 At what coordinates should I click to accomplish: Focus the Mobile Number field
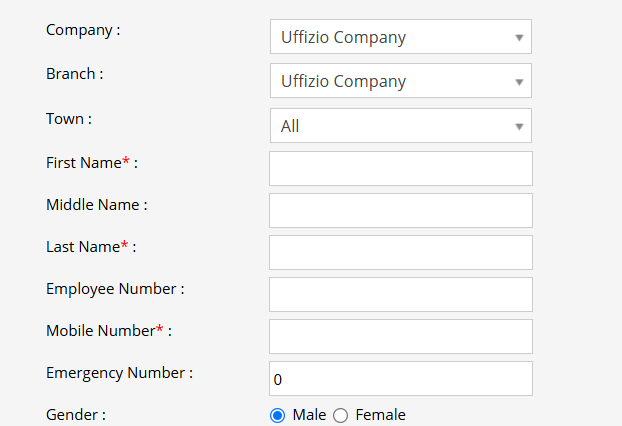click(400, 336)
